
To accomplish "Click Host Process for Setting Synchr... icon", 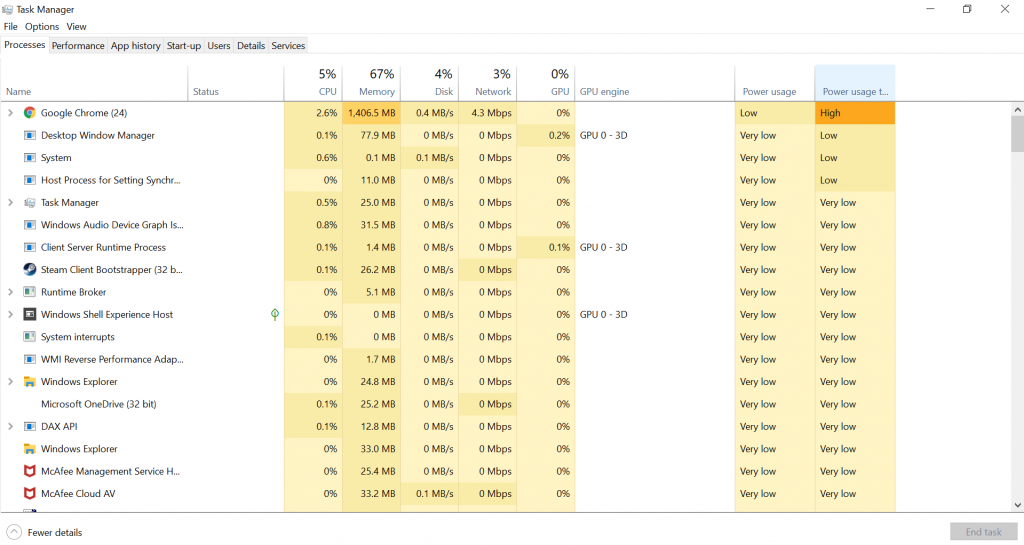I will point(29,180).
